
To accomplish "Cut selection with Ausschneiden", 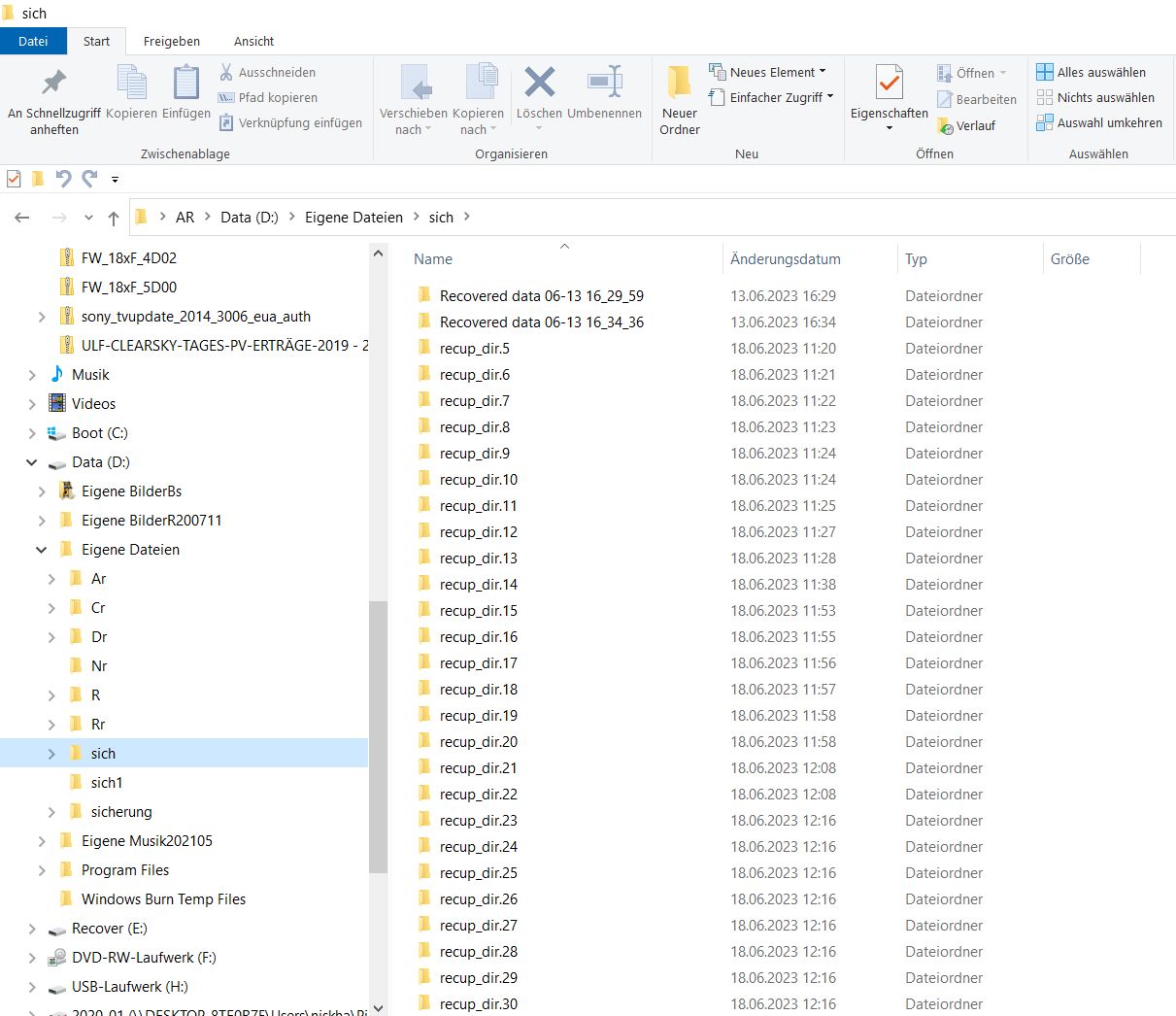I will (x=267, y=72).
